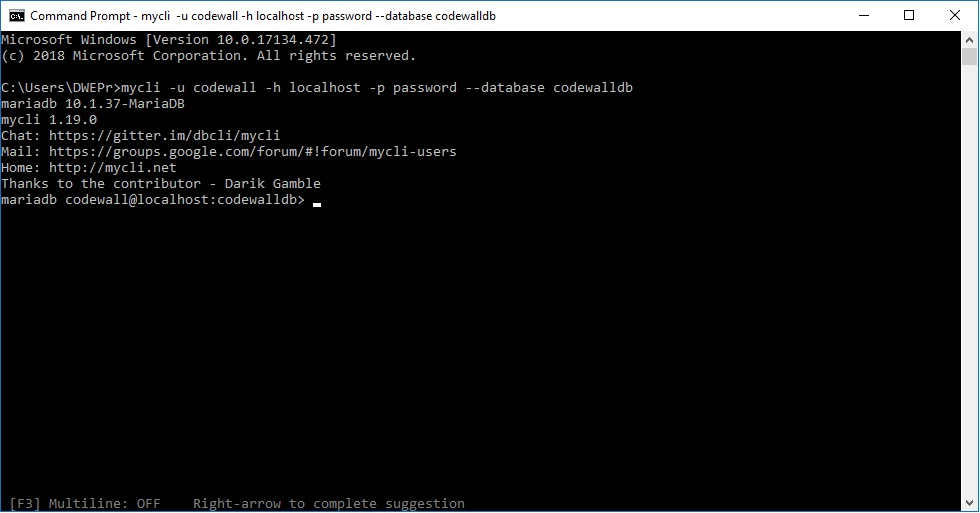Click the gitter.im chat URL
The width and height of the screenshot is (980, 513).
pos(164,136)
